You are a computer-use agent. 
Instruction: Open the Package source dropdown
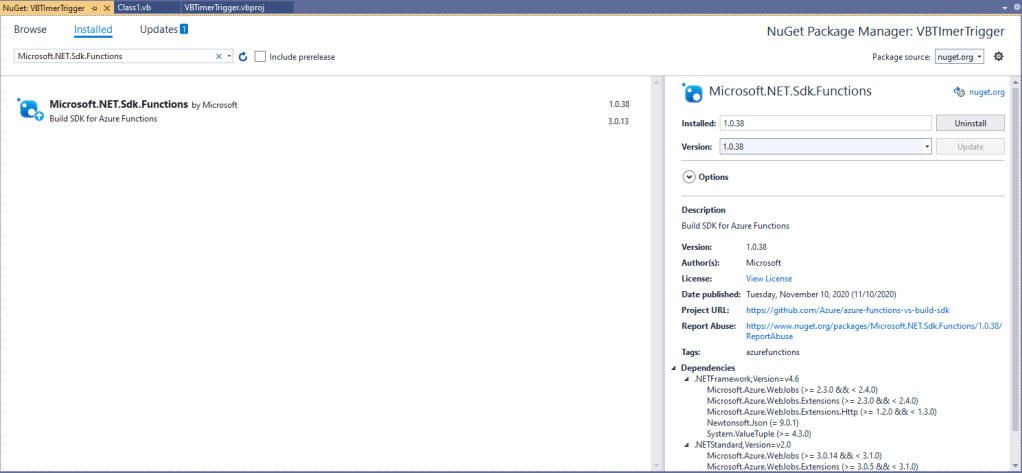960,57
